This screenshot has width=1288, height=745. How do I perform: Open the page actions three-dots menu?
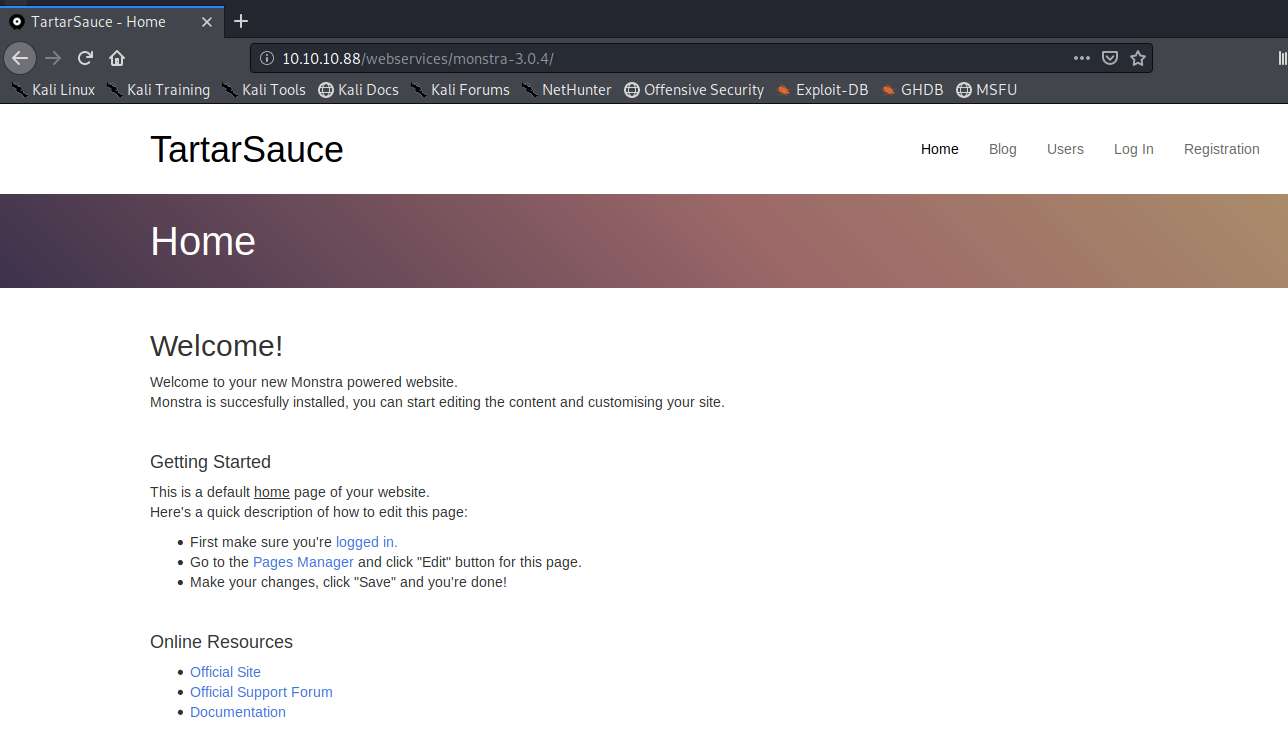(x=1081, y=58)
